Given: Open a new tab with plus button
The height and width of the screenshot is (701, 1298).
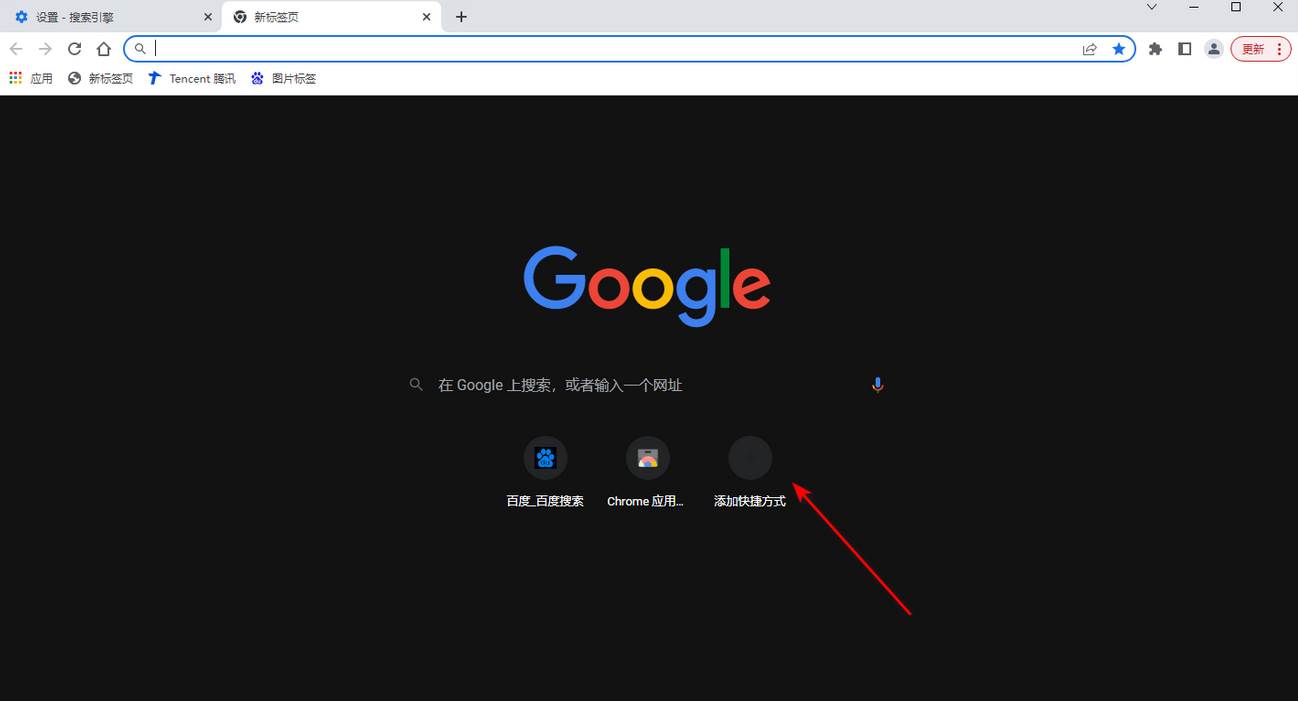Looking at the screenshot, I should 461,17.
